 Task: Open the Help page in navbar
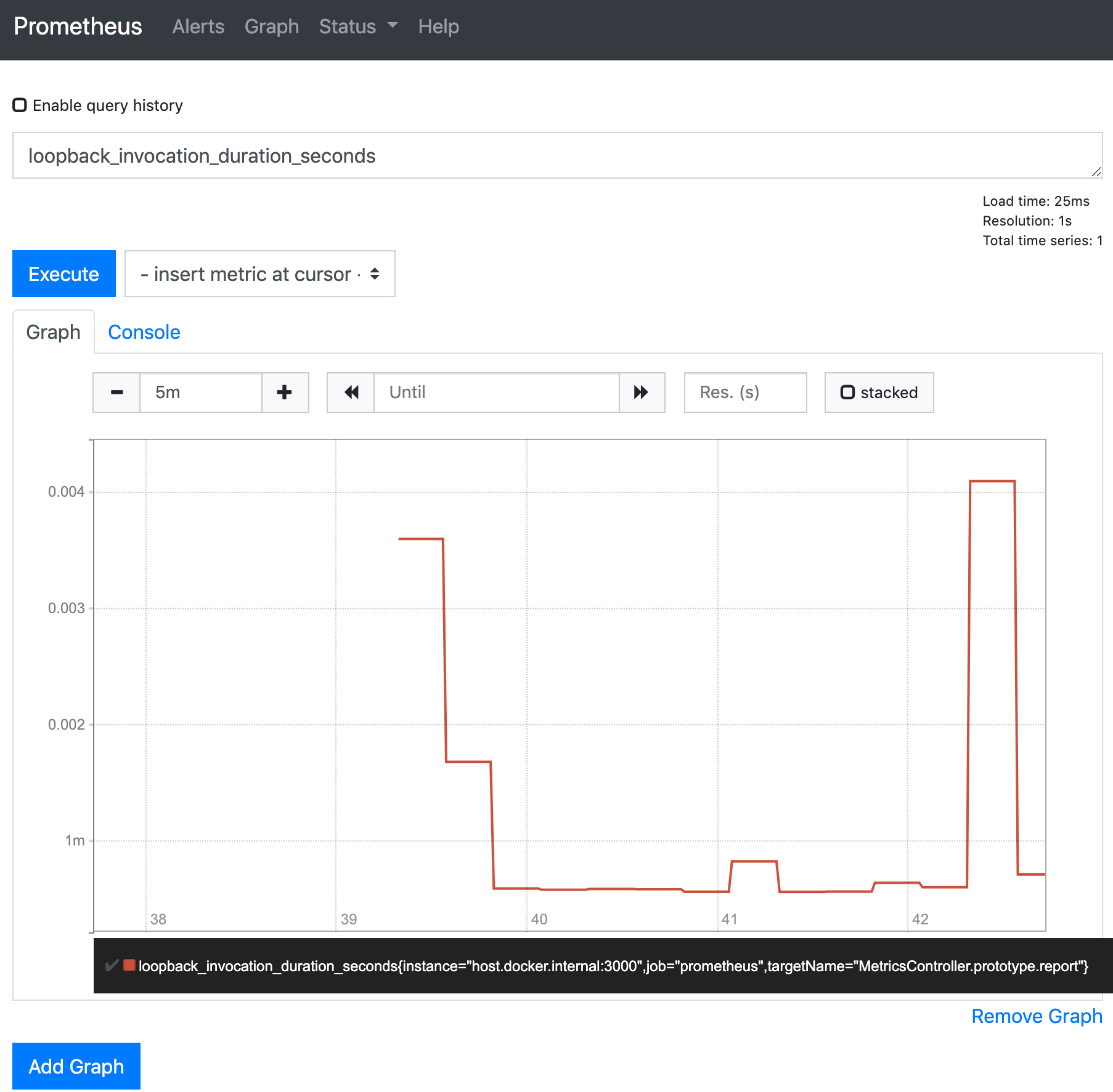coord(438,26)
